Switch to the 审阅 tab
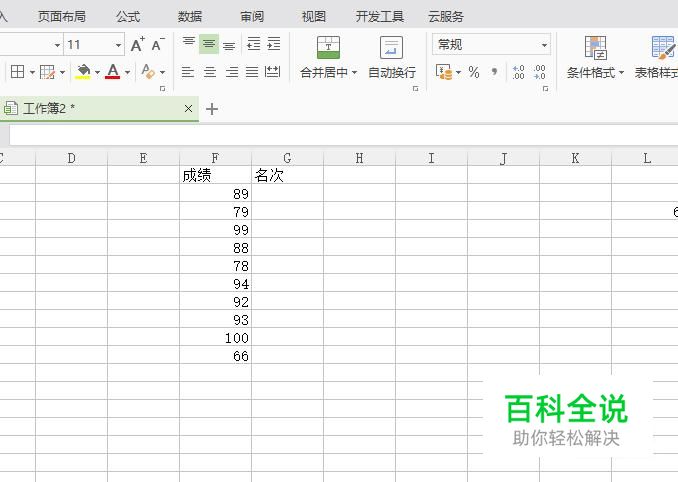678x482 pixels. pyautogui.click(x=252, y=16)
